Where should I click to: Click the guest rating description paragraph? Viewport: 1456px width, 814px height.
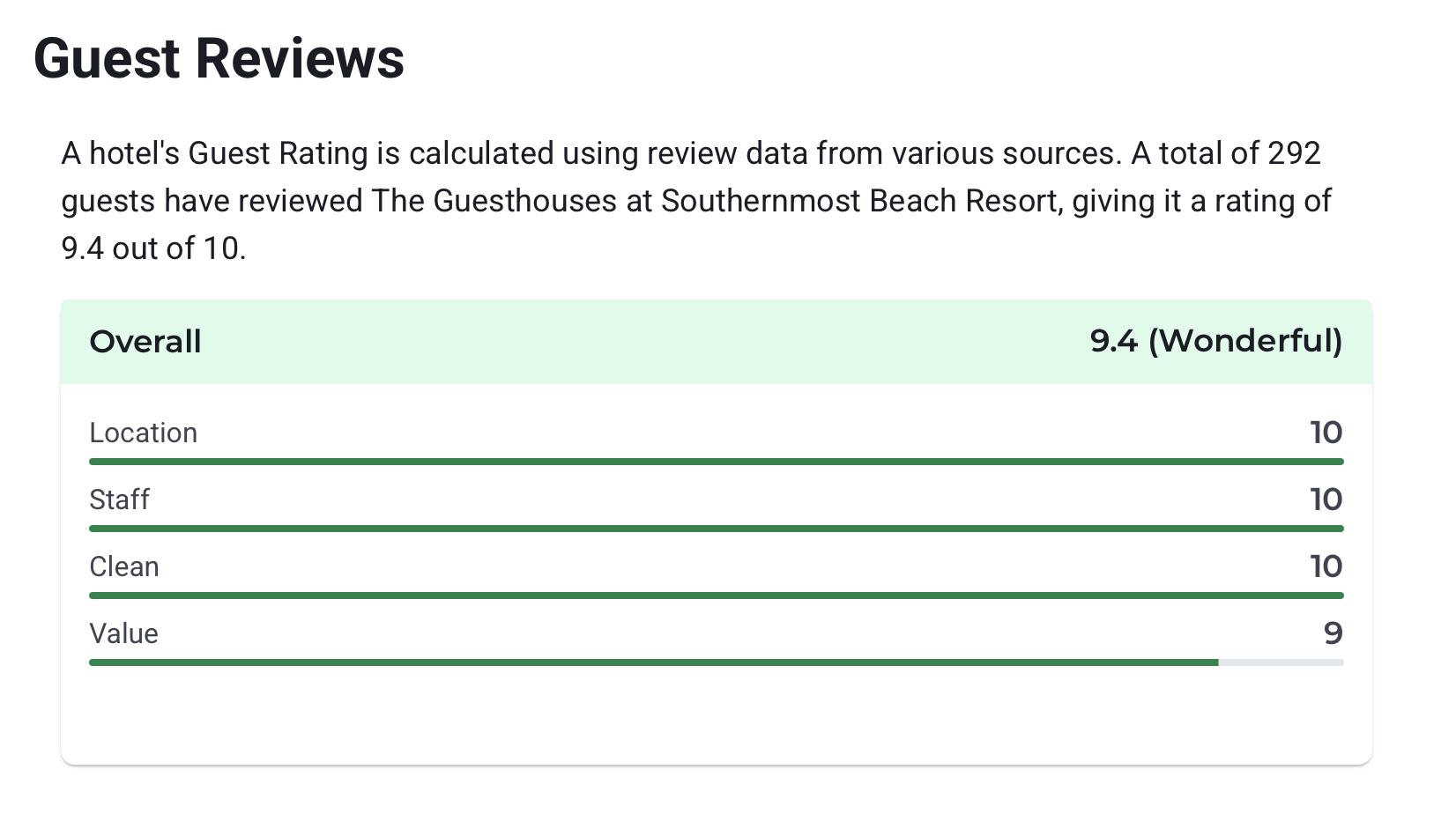click(x=696, y=201)
